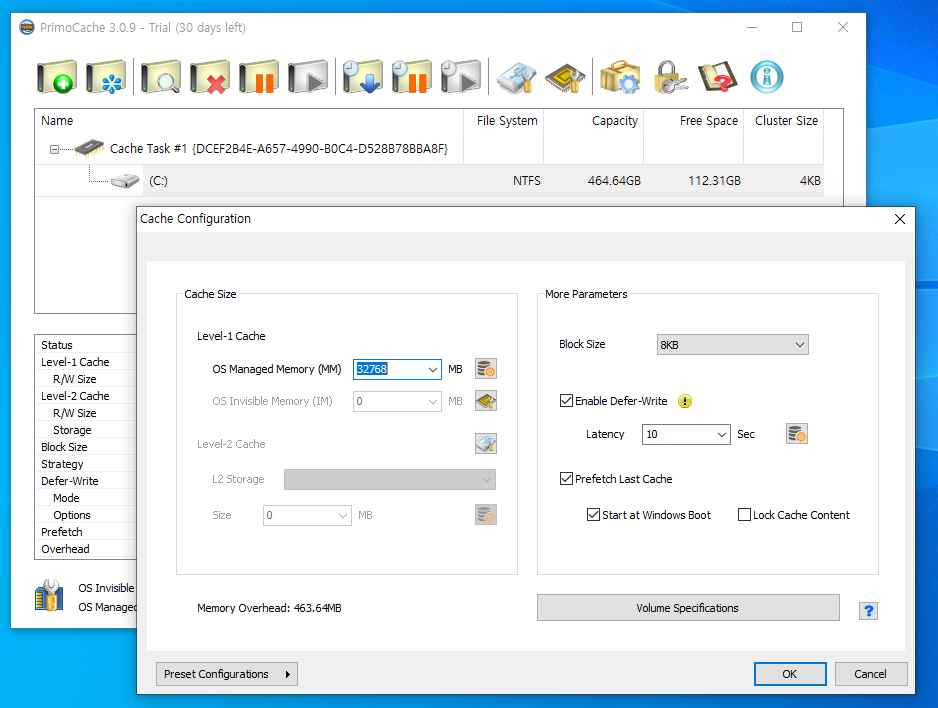
Task: Toggle Prefetch Last Cache checkbox
Action: click(566, 478)
